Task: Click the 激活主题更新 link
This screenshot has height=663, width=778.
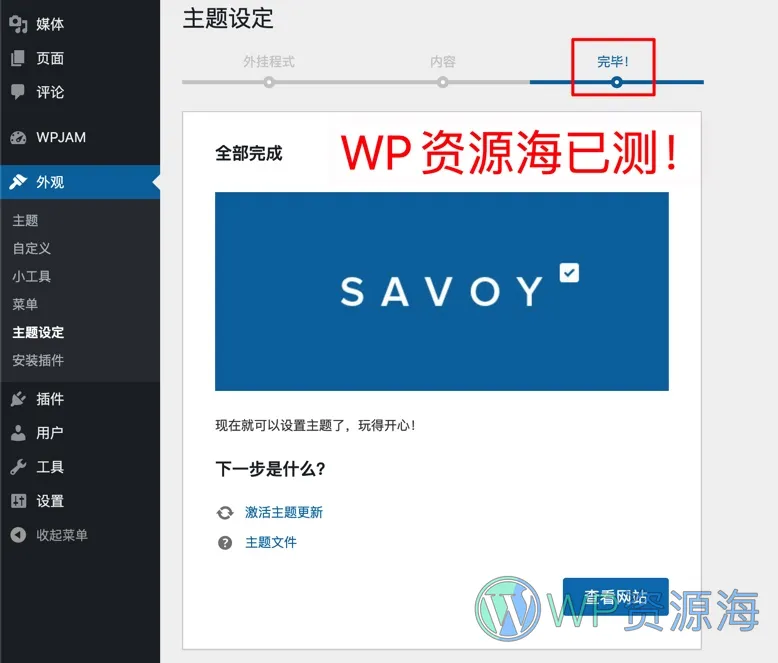Action: pos(284,513)
